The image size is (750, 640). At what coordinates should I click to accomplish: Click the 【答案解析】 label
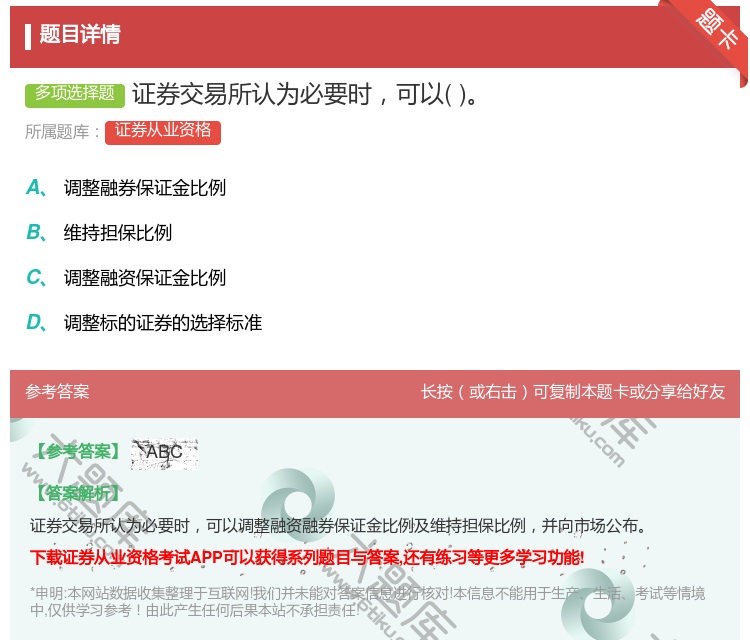tap(78, 493)
